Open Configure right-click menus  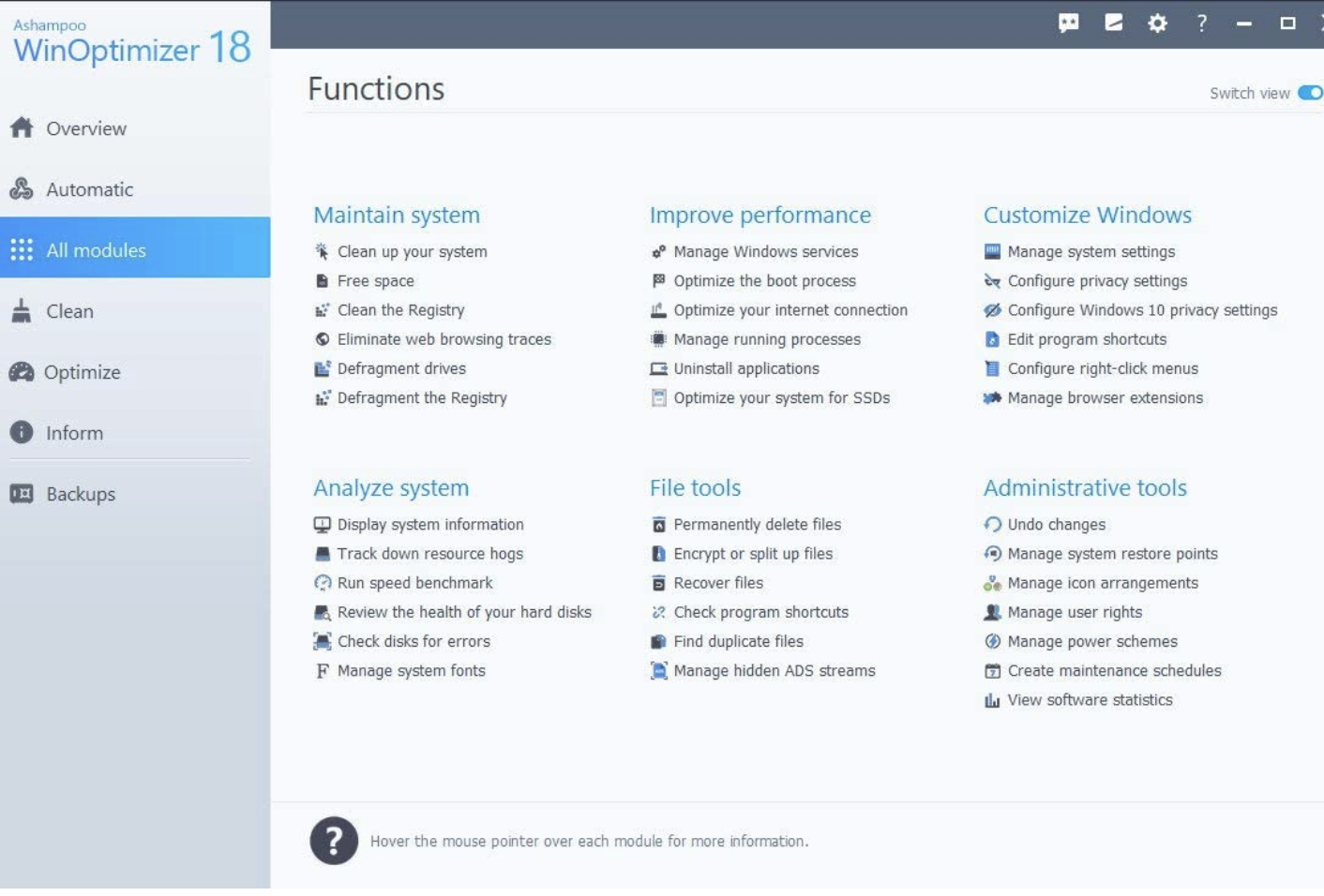point(1103,369)
